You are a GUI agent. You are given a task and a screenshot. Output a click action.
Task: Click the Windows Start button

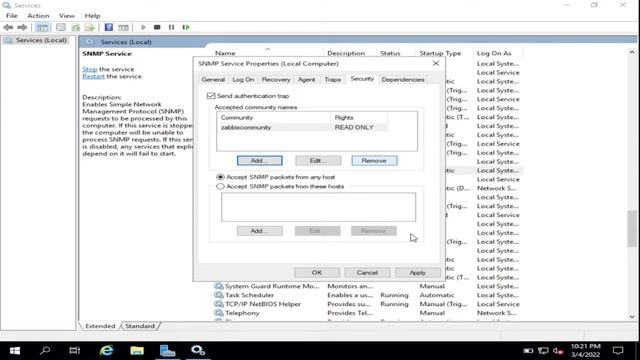click(15, 351)
